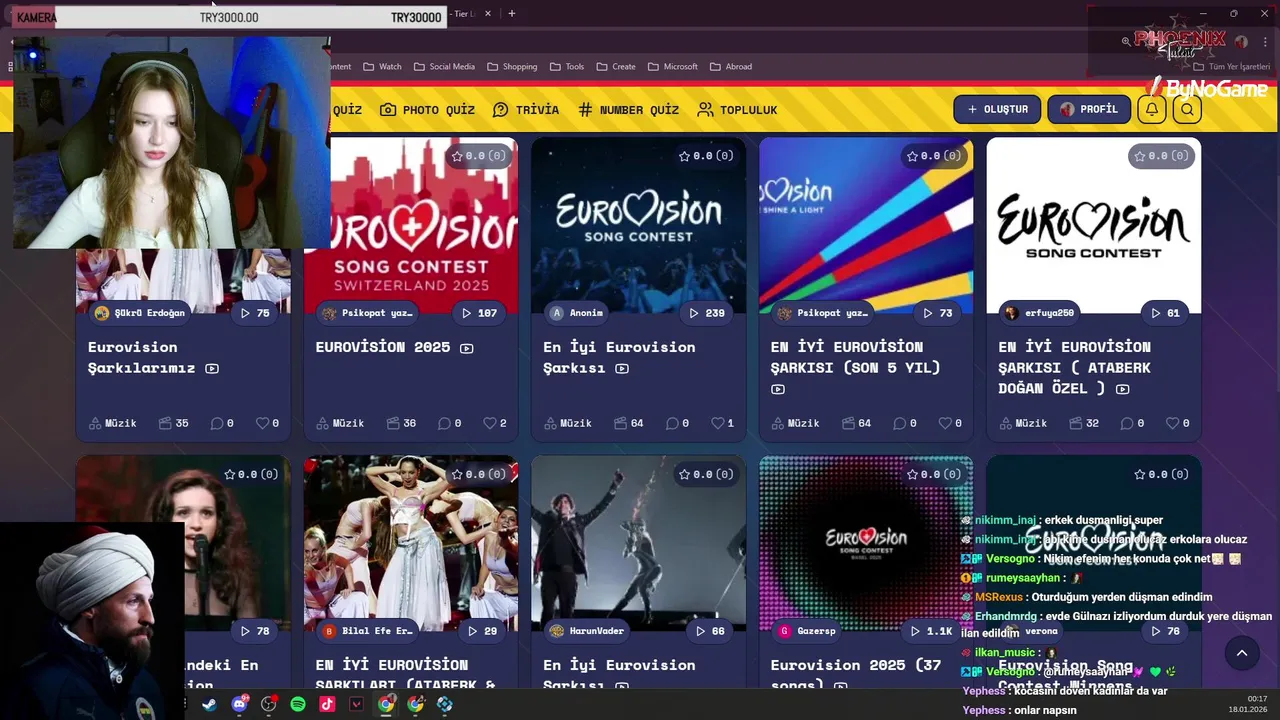Click star rating badge on EUROVİSİON 2025 card
This screenshot has width=1280, height=720.
tap(478, 156)
